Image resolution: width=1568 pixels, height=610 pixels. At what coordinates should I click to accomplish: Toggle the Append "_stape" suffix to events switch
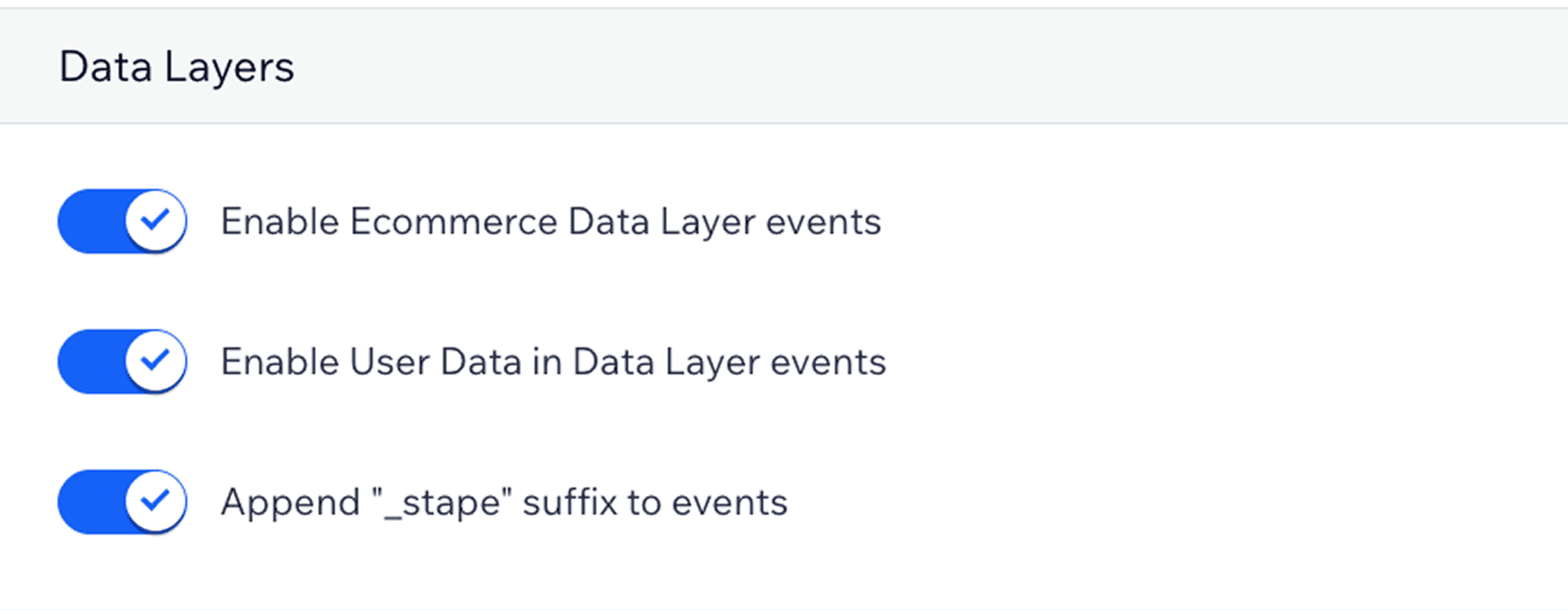point(121,502)
